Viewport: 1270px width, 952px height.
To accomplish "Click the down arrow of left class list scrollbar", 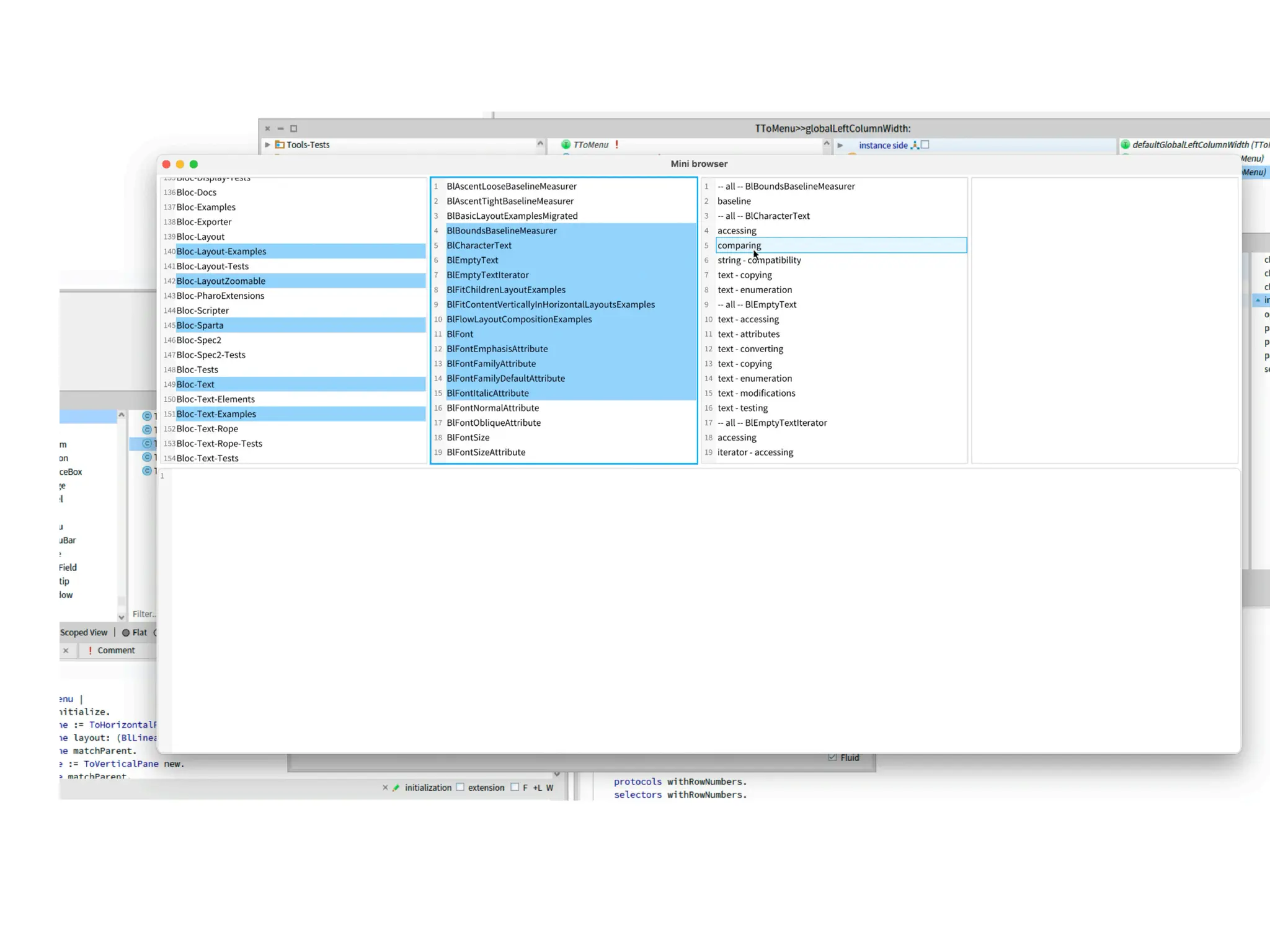I will [122, 617].
